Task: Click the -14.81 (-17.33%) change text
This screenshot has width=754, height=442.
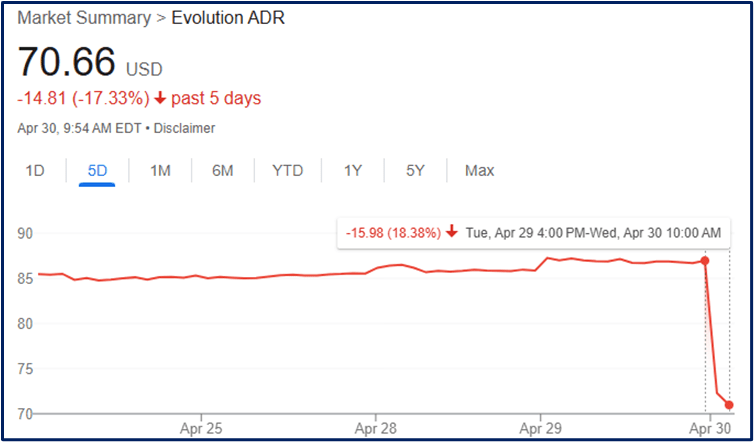Action: tap(83, 99)
